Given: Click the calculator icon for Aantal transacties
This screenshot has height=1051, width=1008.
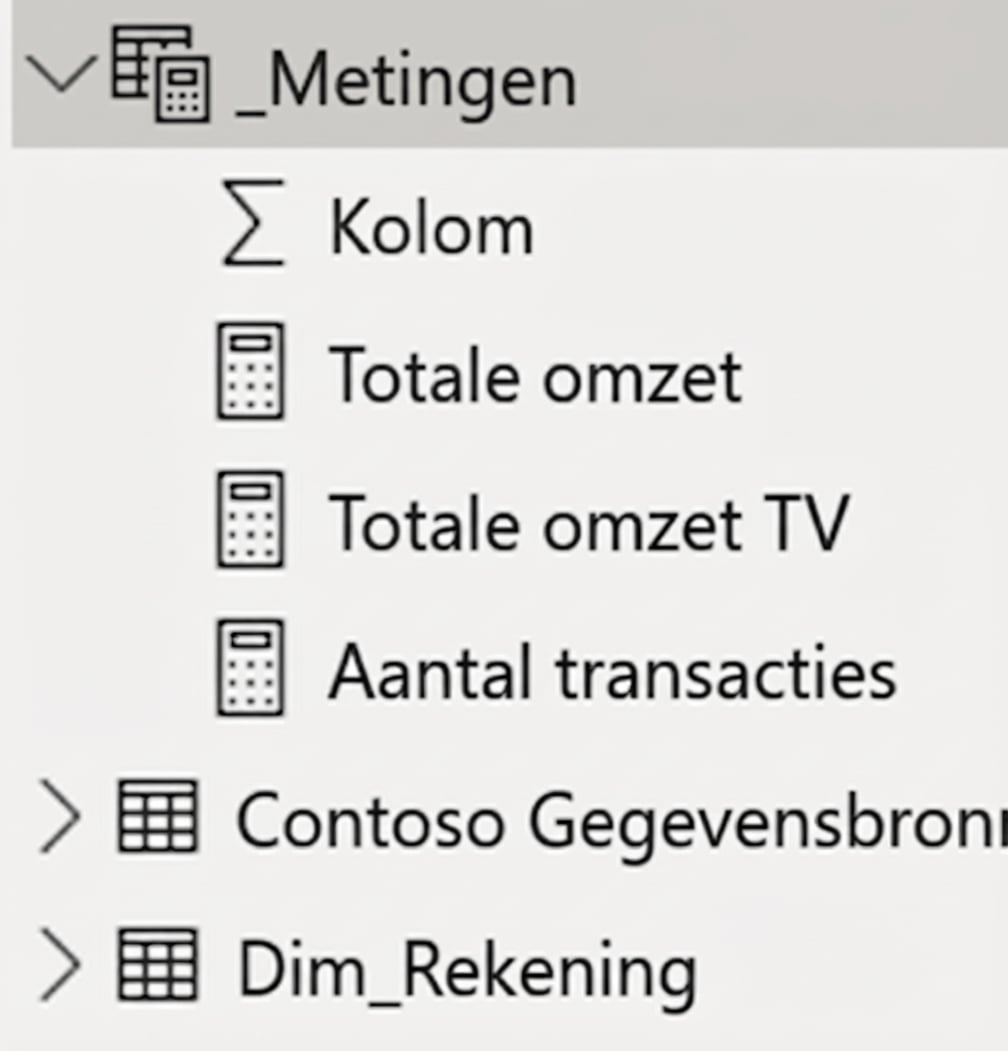Looking at the screenshot, I should coord(254,672).
